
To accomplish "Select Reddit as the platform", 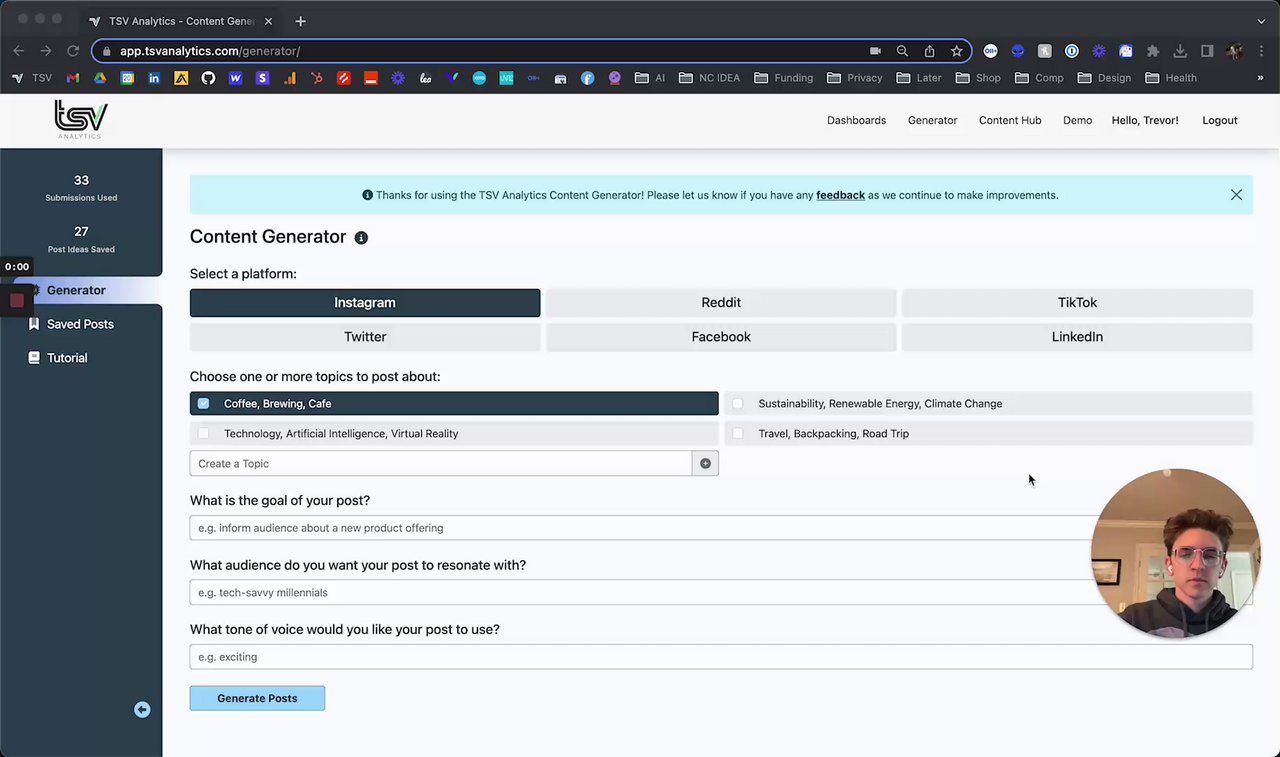I will [721, 303].
